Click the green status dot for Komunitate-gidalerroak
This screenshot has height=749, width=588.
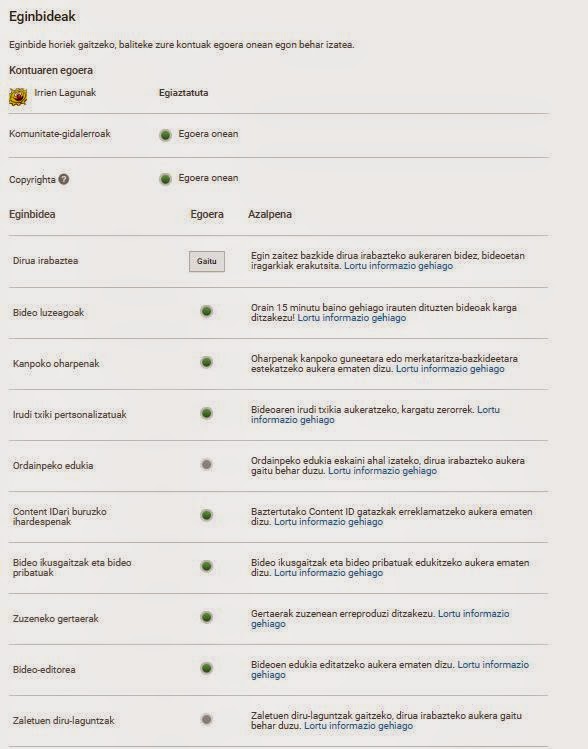[165, 135]
